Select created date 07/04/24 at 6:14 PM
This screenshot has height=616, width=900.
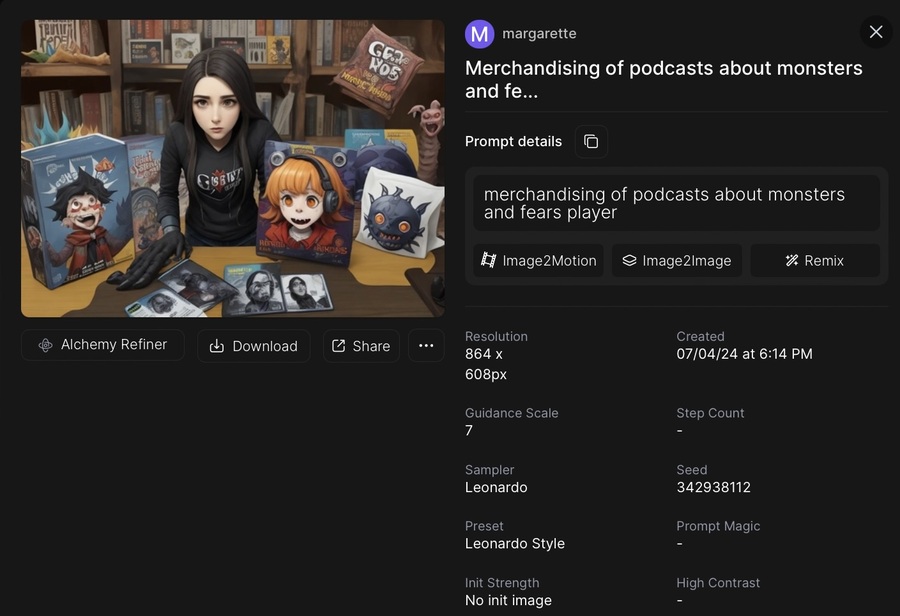coord(744,354)
